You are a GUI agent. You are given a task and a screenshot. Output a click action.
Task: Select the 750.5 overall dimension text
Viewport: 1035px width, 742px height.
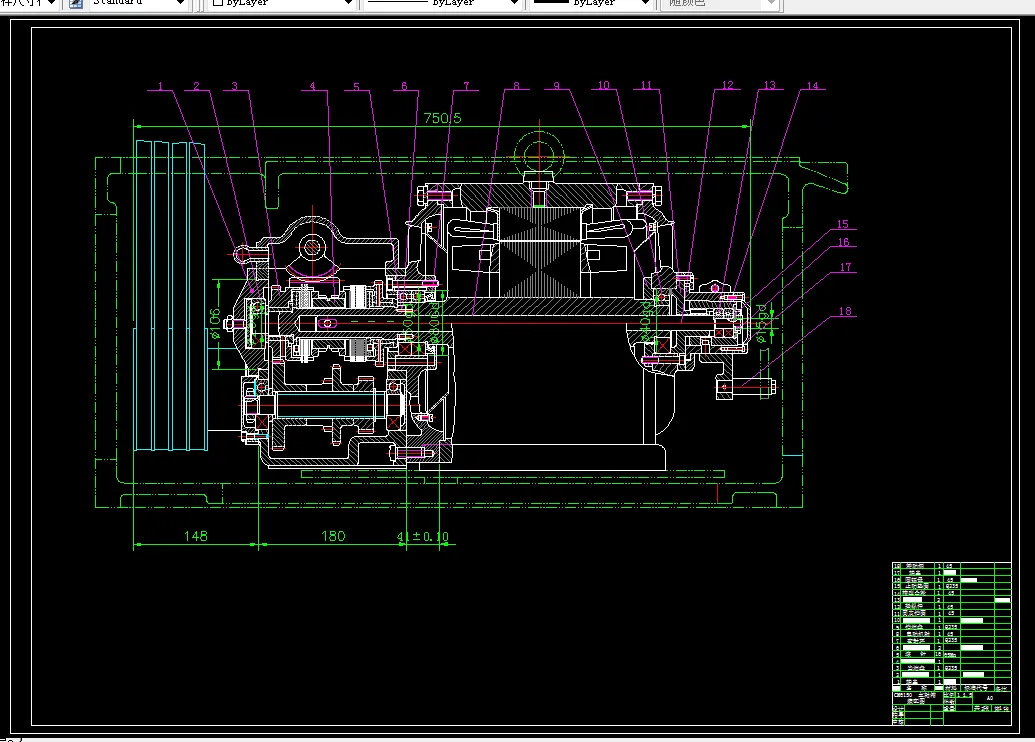(x=442, y=118)
